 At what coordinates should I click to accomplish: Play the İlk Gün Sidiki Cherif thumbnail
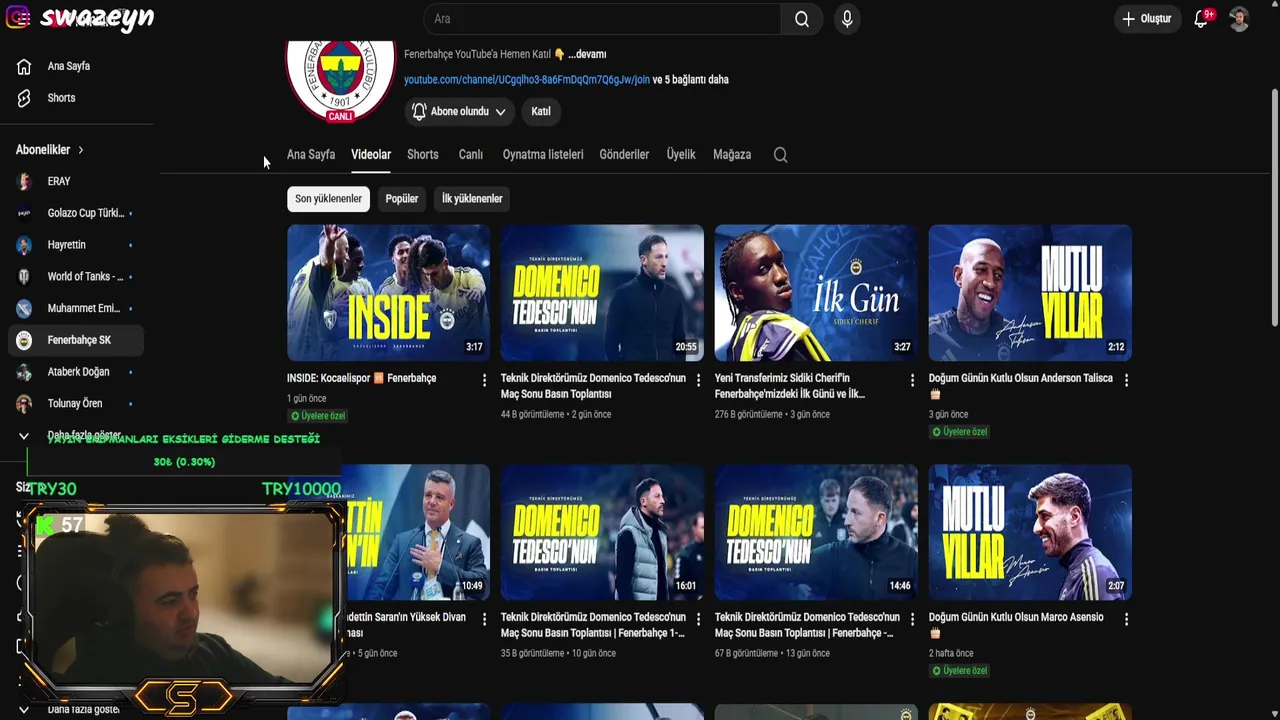tap(817, 292)
